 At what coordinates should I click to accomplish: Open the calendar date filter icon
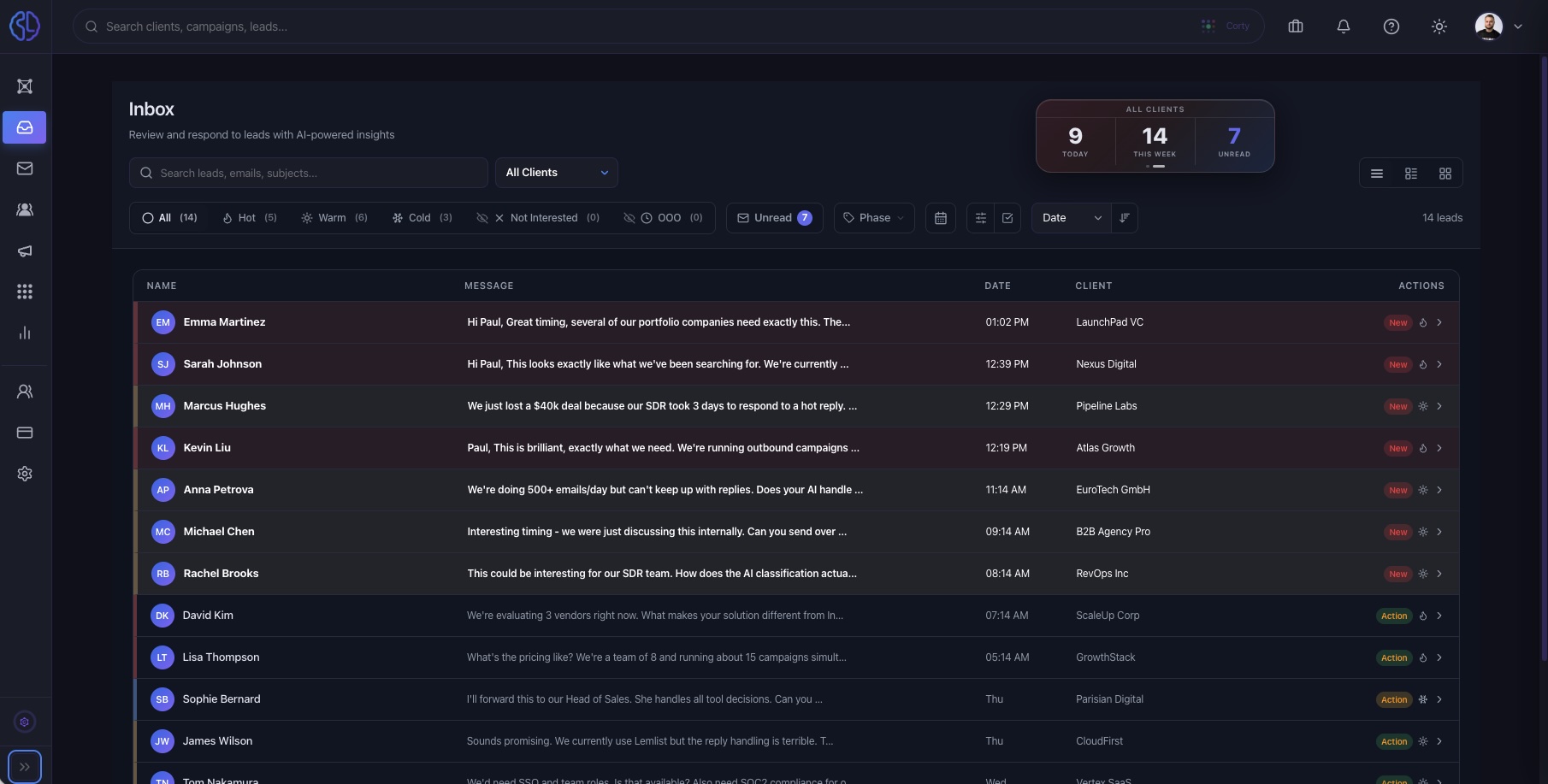941,218
